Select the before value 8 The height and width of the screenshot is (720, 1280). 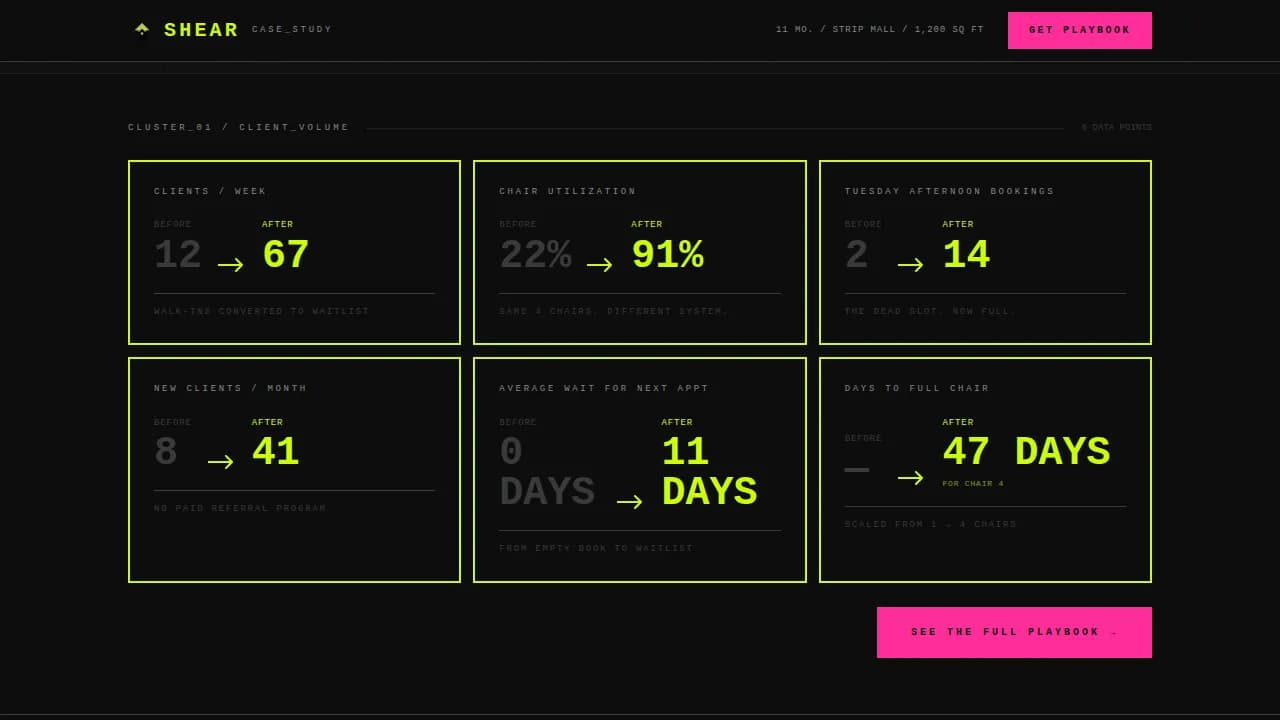(x=166, y=452)
